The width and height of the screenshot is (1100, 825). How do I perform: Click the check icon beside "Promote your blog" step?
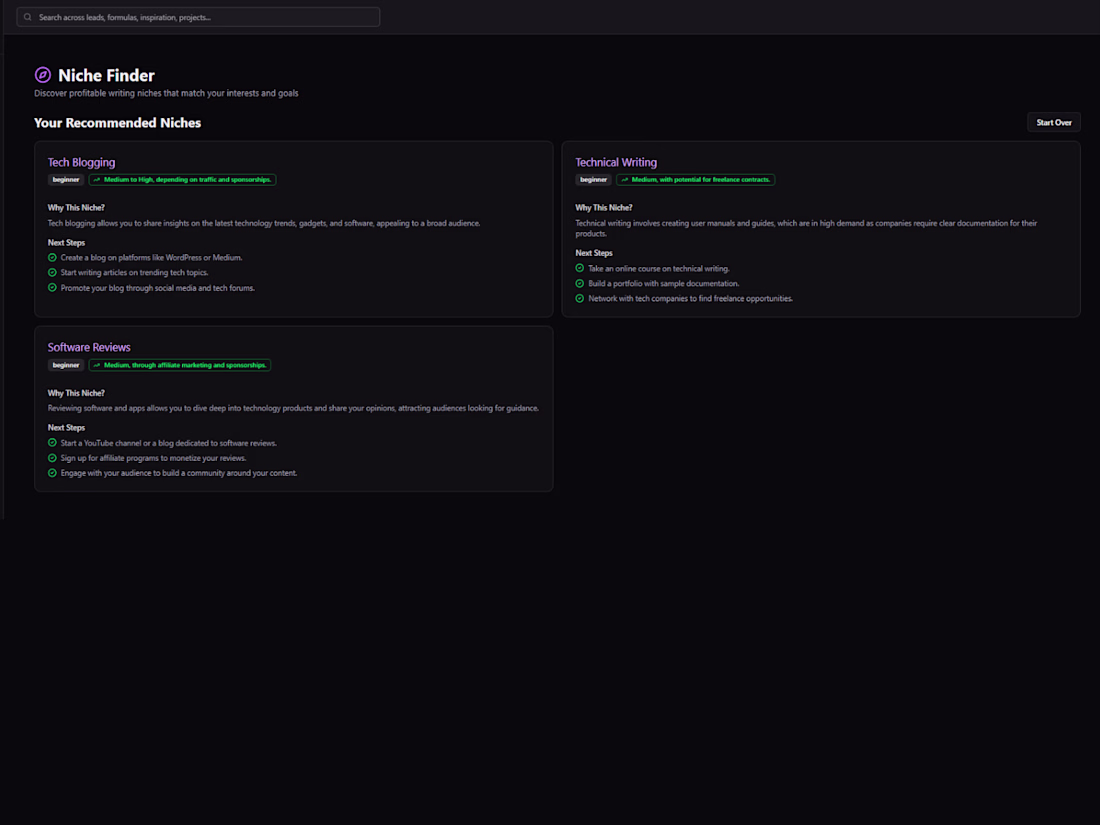[52, 288]
